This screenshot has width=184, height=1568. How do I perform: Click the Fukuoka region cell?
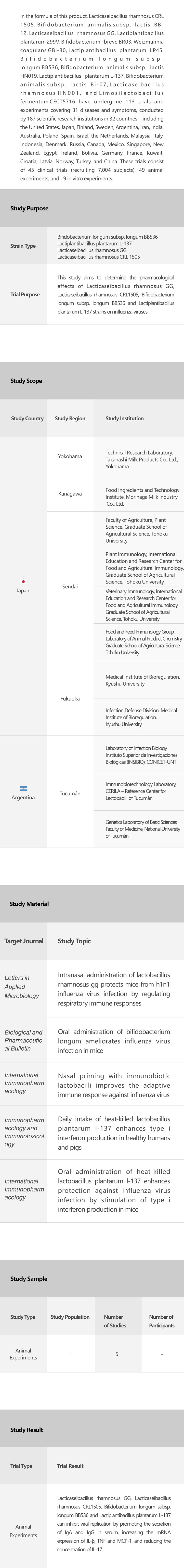coord(70,699)
